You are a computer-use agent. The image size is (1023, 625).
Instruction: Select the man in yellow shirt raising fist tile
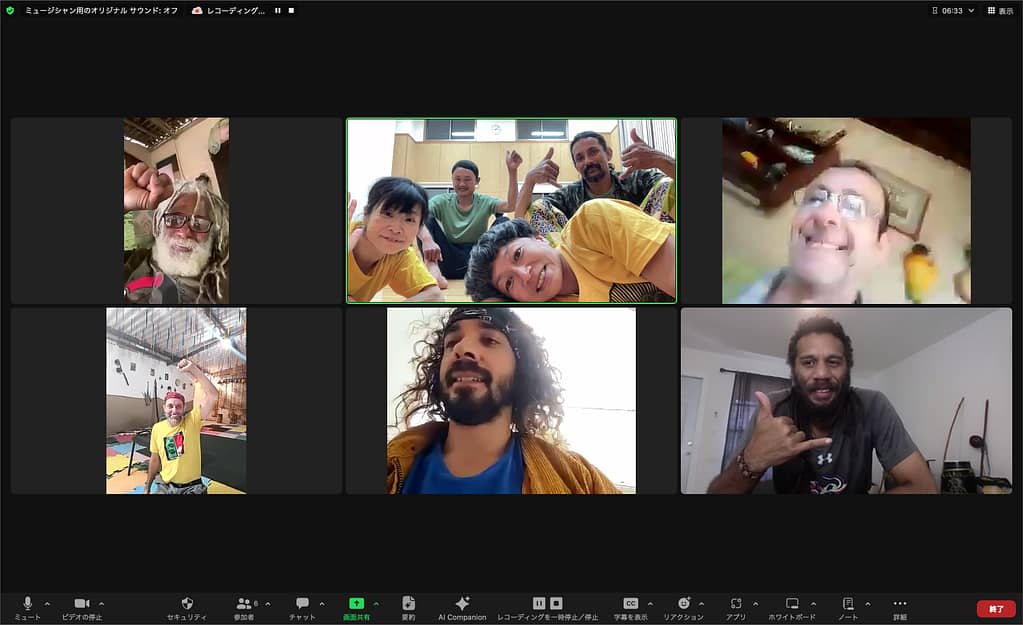[176, 401]
